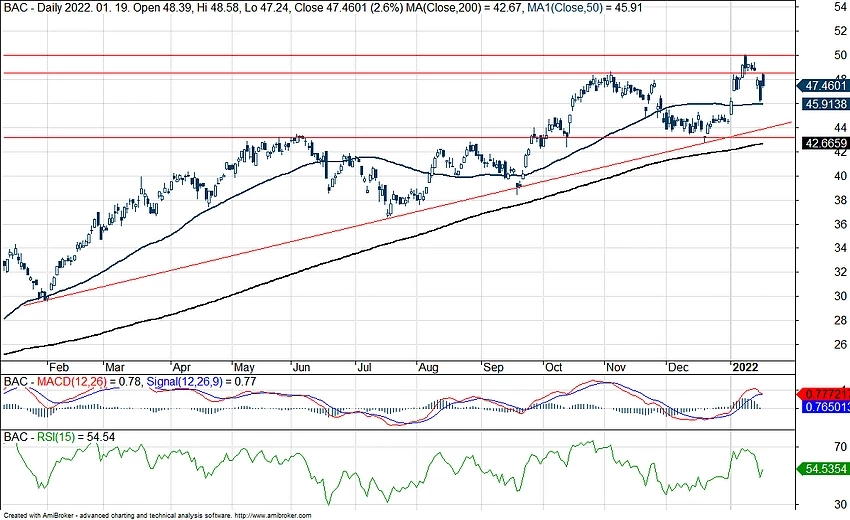The width and height of the screenshot is (850, 520).
Task: Click the bold 2022 year label
Action: tap(745, 368)
